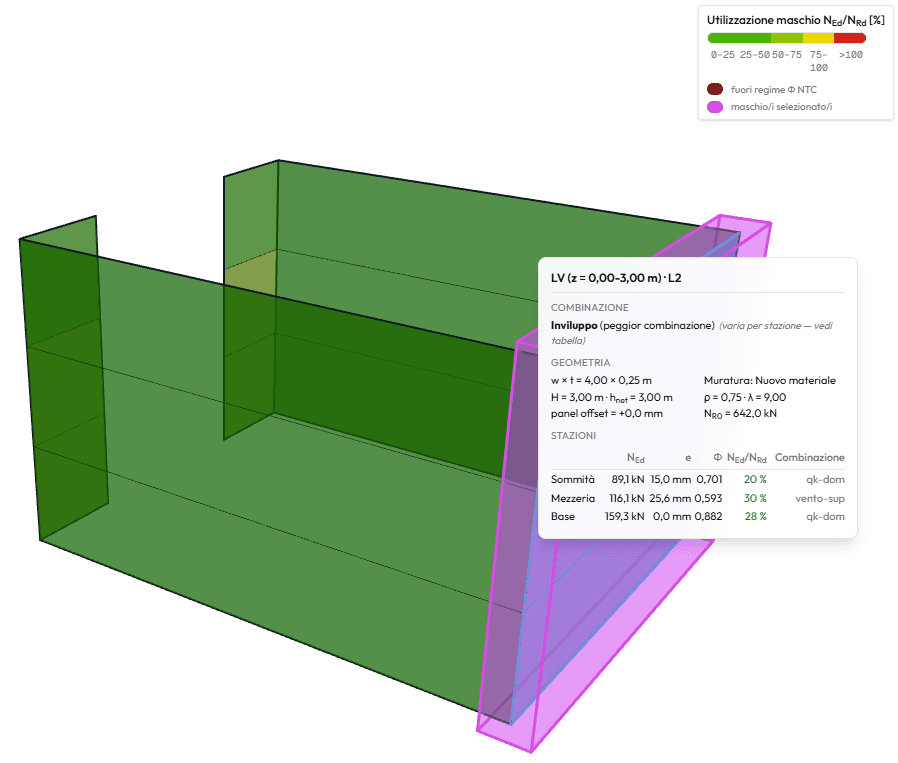Viewport: 898px width, 763px height.
Task: Click the '25,6 mm' eccentricity value
Action: [670, 498]
